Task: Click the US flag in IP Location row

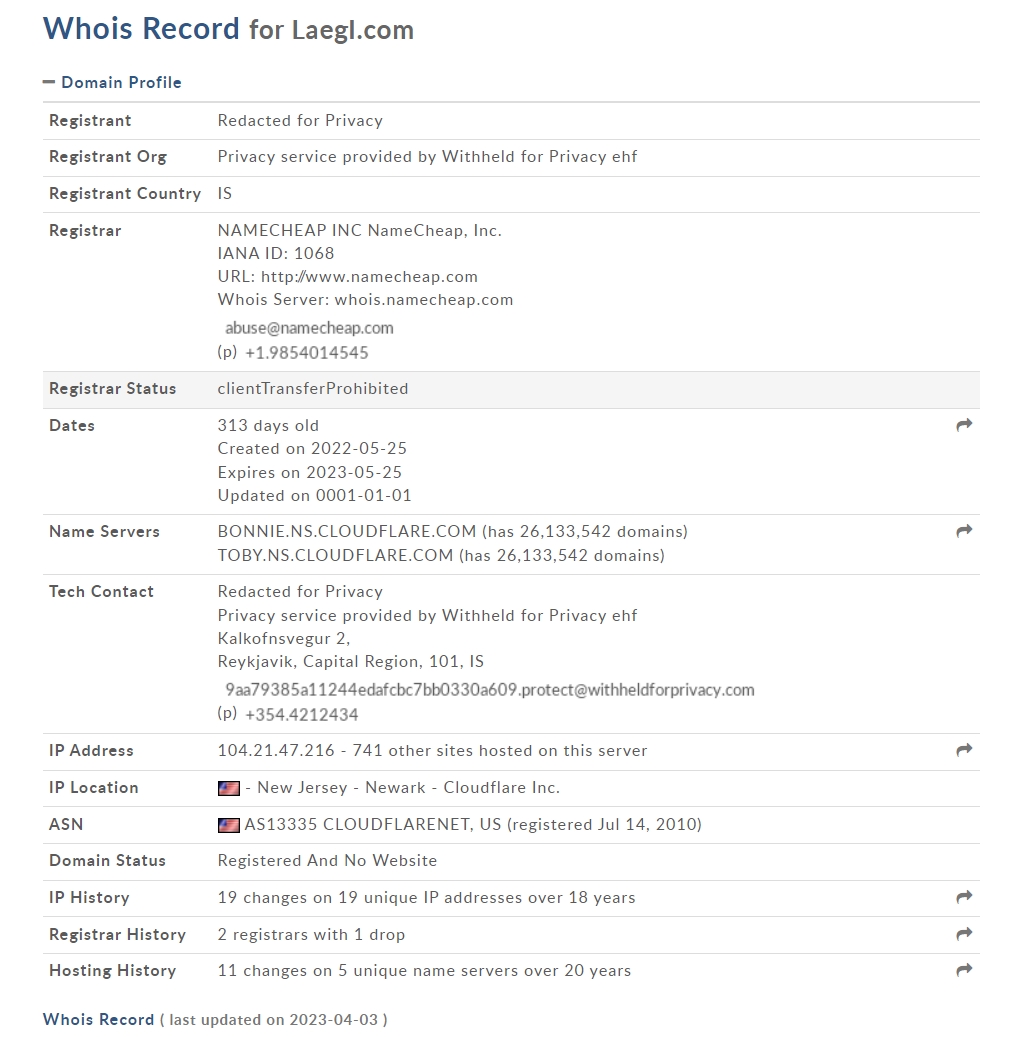Action: (229, 788)
